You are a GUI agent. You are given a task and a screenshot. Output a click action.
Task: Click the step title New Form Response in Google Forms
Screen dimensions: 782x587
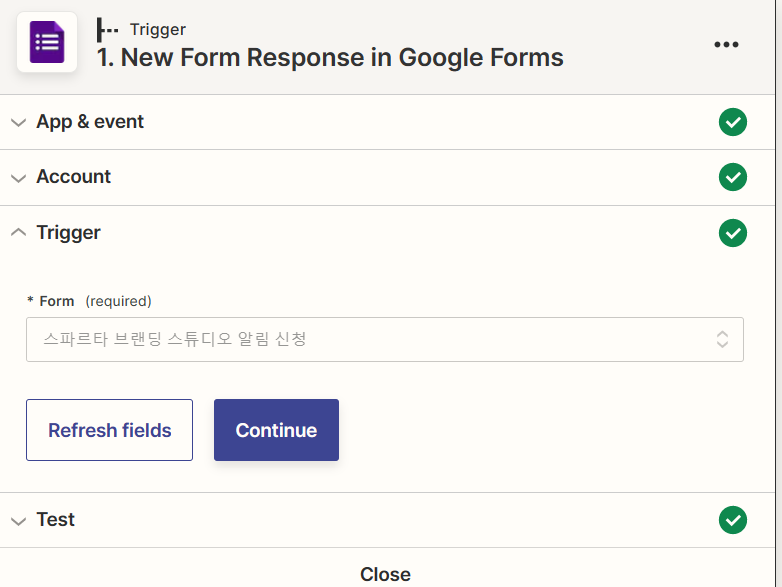[x=330, y=57]
